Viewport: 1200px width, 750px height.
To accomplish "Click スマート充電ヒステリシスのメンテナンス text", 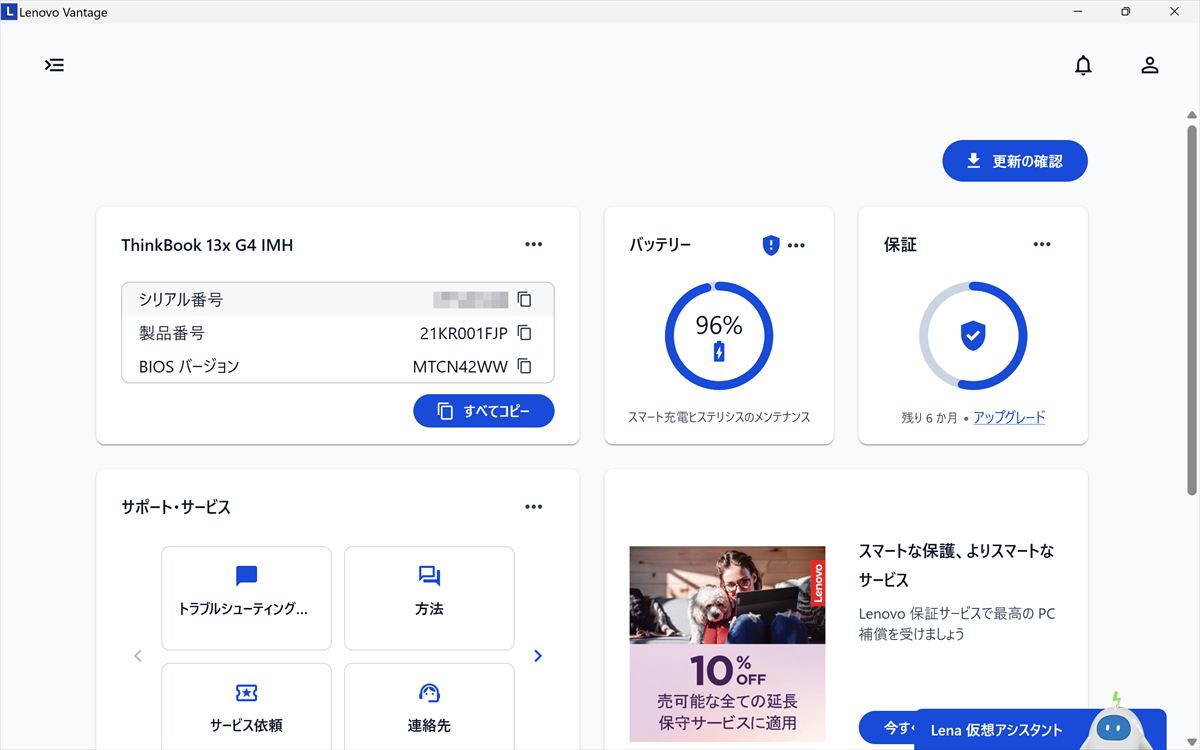I will coord(719,417).
